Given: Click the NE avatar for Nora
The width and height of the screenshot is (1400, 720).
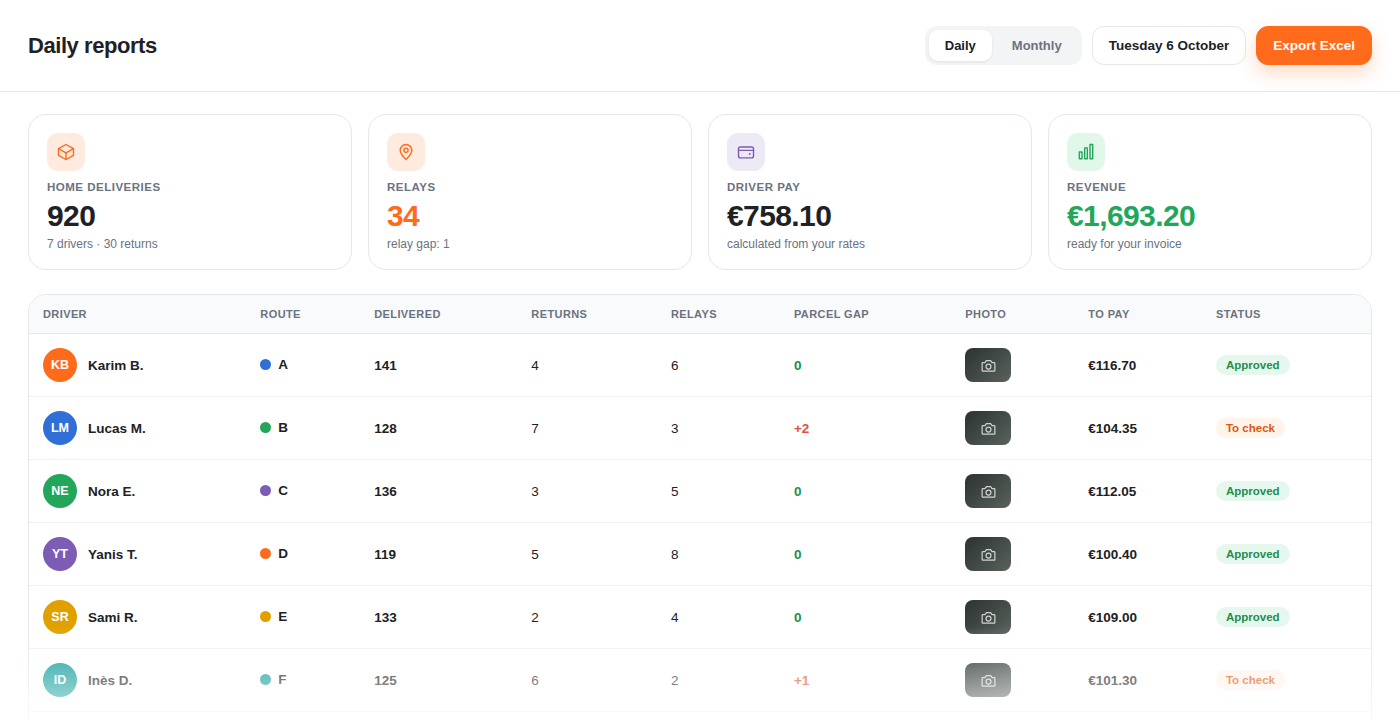Looking at the screenshot, I should point(60,491).
